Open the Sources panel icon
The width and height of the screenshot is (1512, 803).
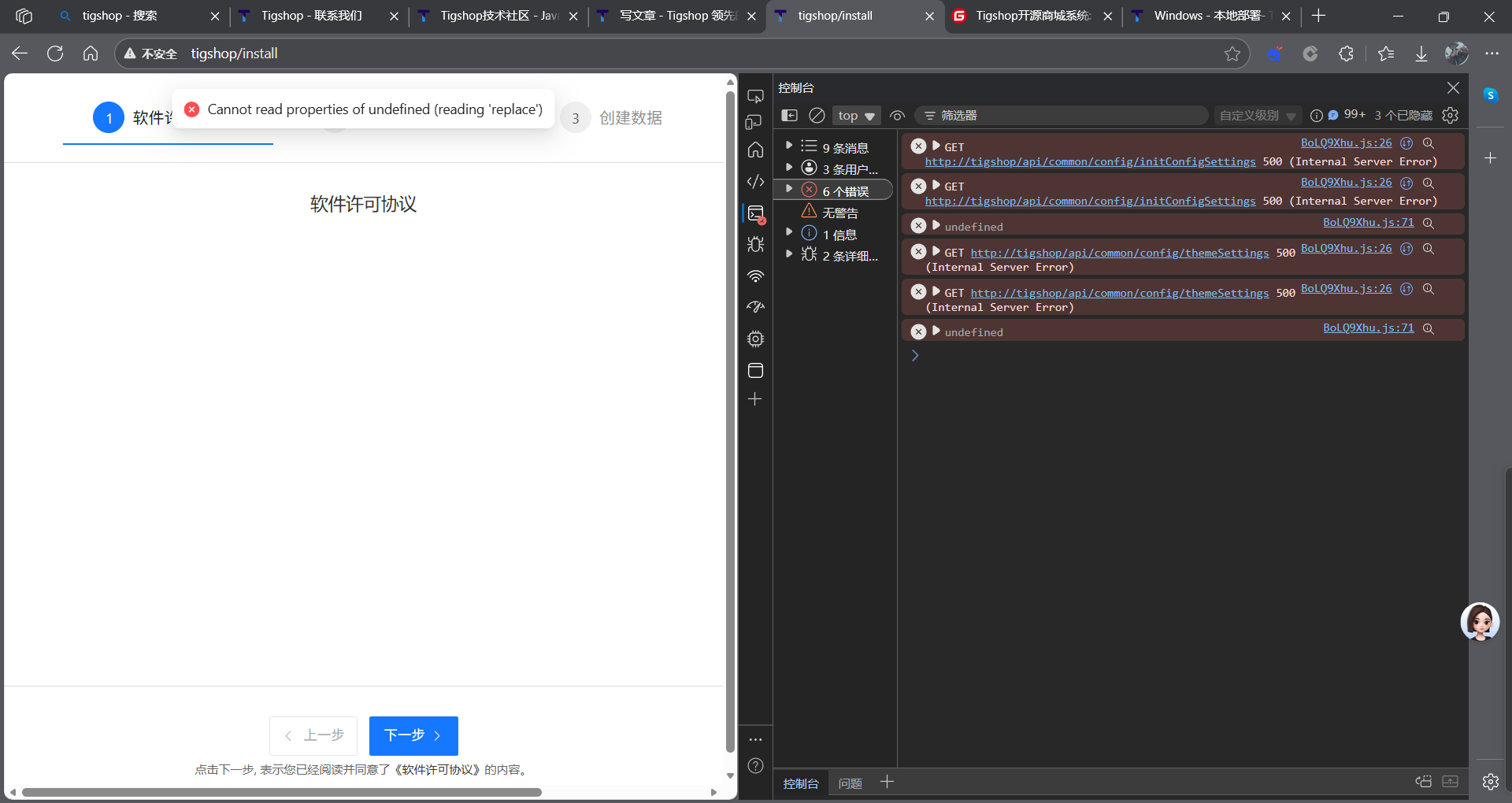click(755, 181)
